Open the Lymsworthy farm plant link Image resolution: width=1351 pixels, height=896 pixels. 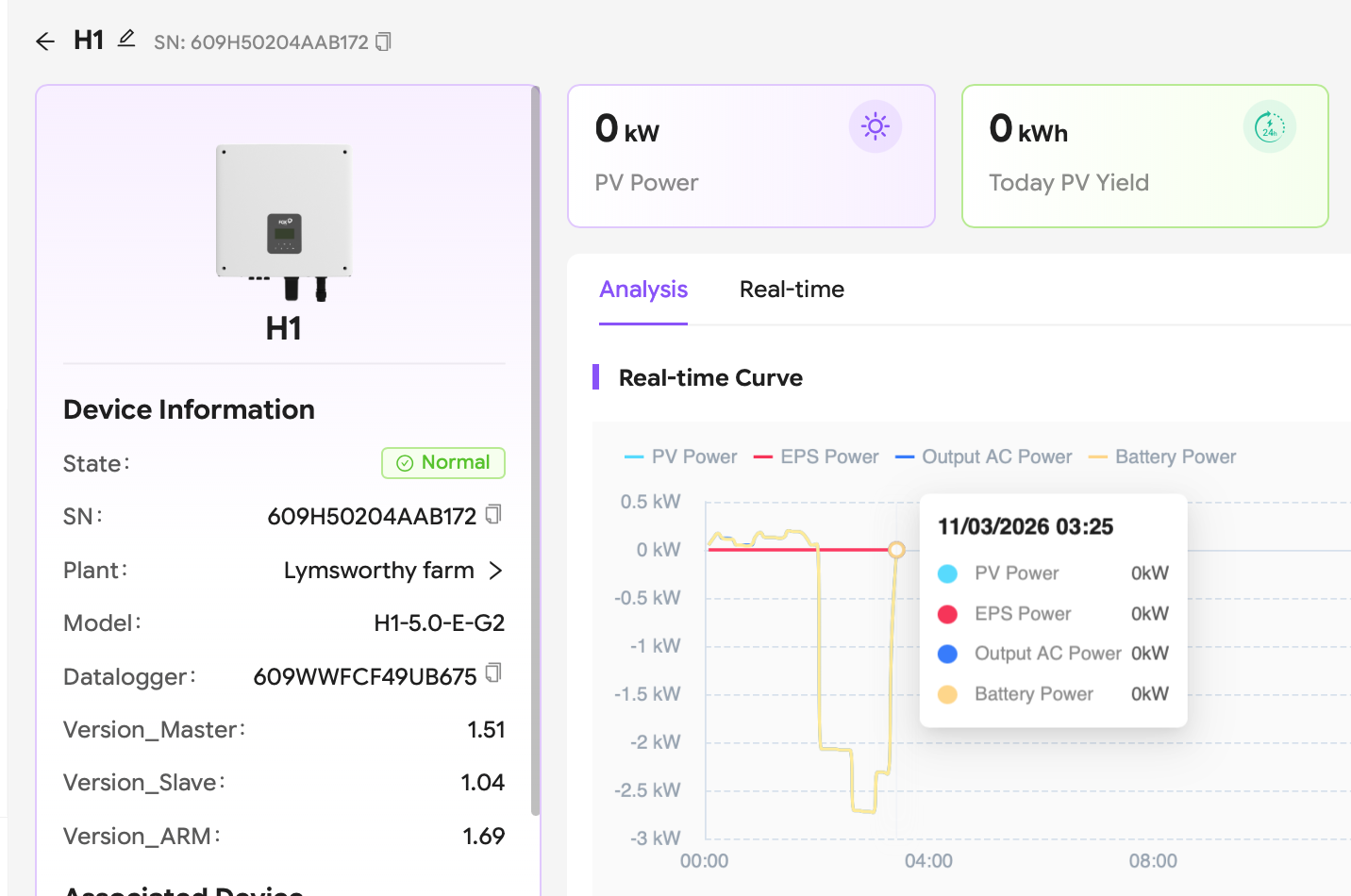(379, 571)
